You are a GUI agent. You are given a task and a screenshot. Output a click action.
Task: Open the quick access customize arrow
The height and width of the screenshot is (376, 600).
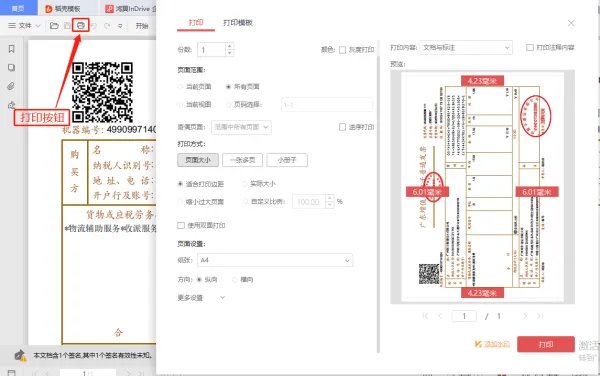click(120, 26)
